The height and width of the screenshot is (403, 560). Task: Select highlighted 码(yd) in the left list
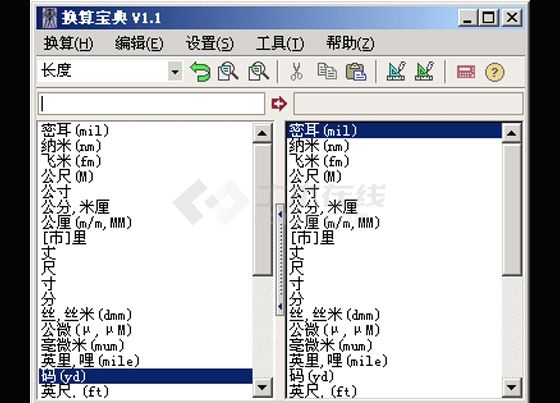146,376
